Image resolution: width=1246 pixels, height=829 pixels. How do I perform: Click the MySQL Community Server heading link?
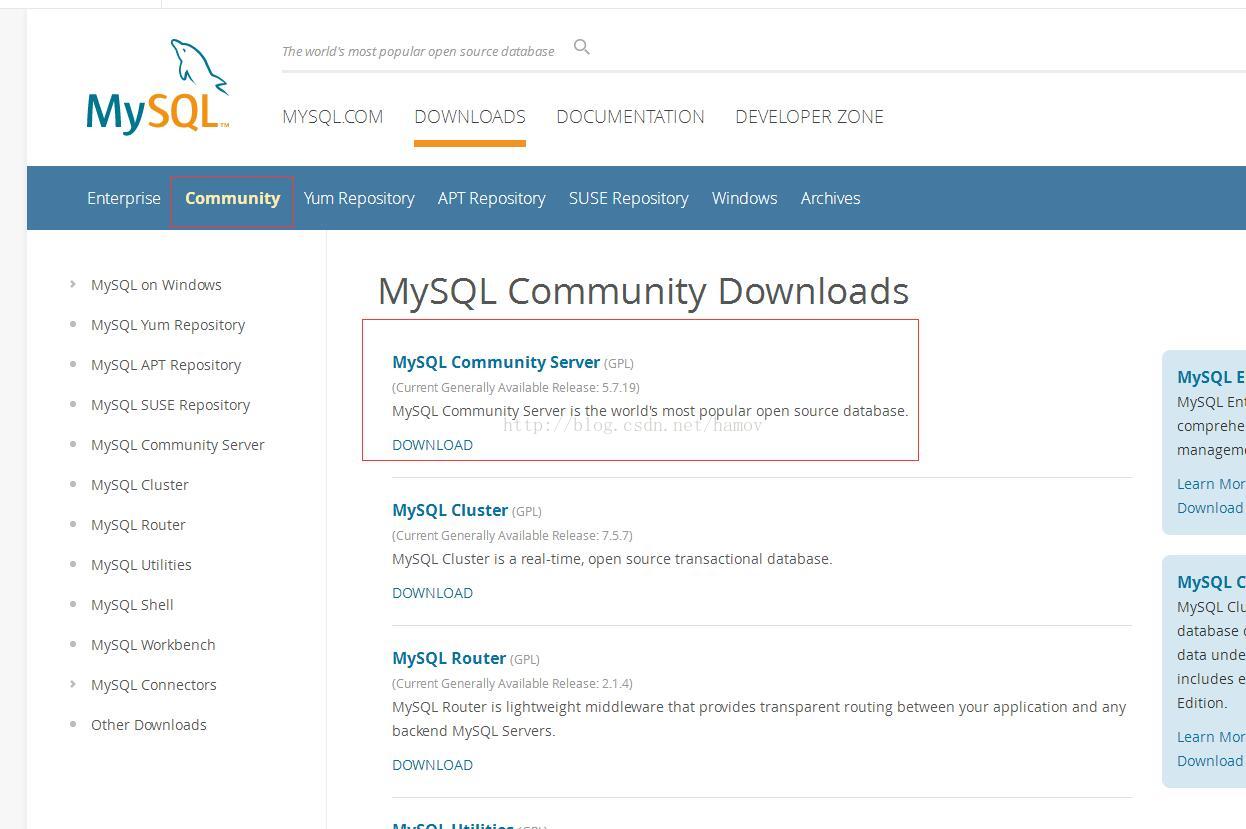(x=496, y=362)
